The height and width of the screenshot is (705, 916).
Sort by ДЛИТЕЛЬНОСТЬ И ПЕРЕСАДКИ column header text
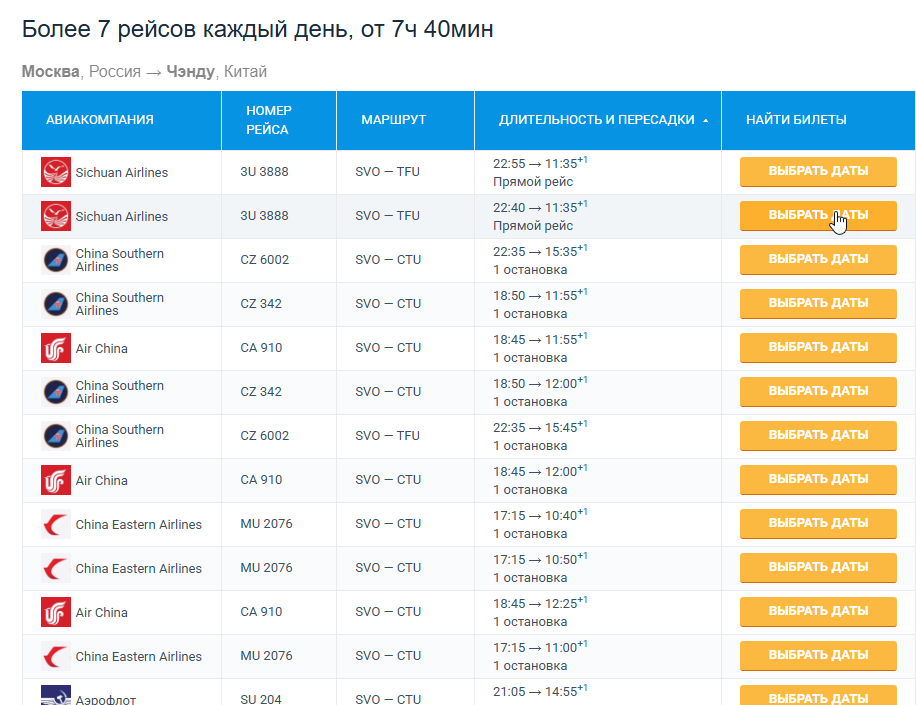pyautogui.click(x=596, y=120)
